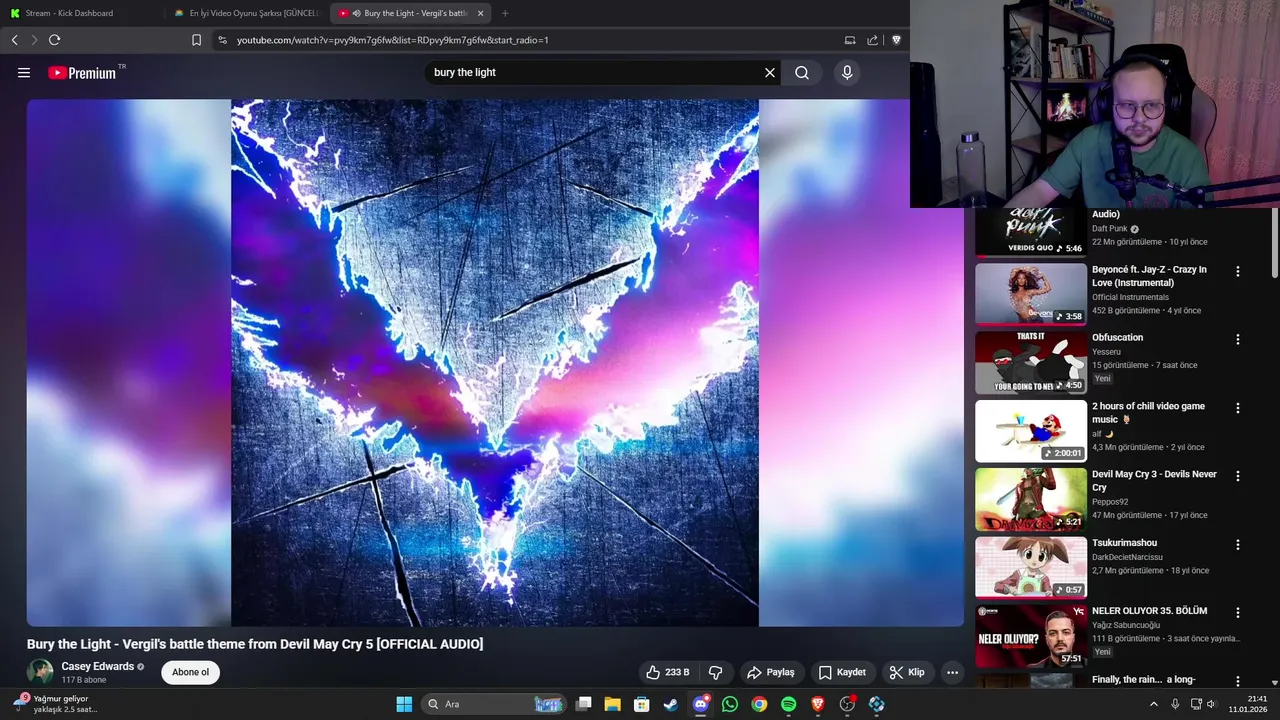The image size is (1280, 720).
Task: Open the YouTube hamburger guide menu
Action: click(x=24, y=73)
